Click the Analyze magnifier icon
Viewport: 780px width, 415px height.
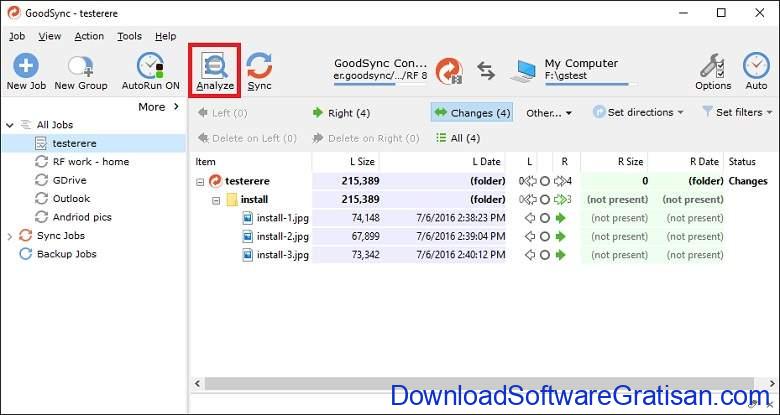[214, 66]
